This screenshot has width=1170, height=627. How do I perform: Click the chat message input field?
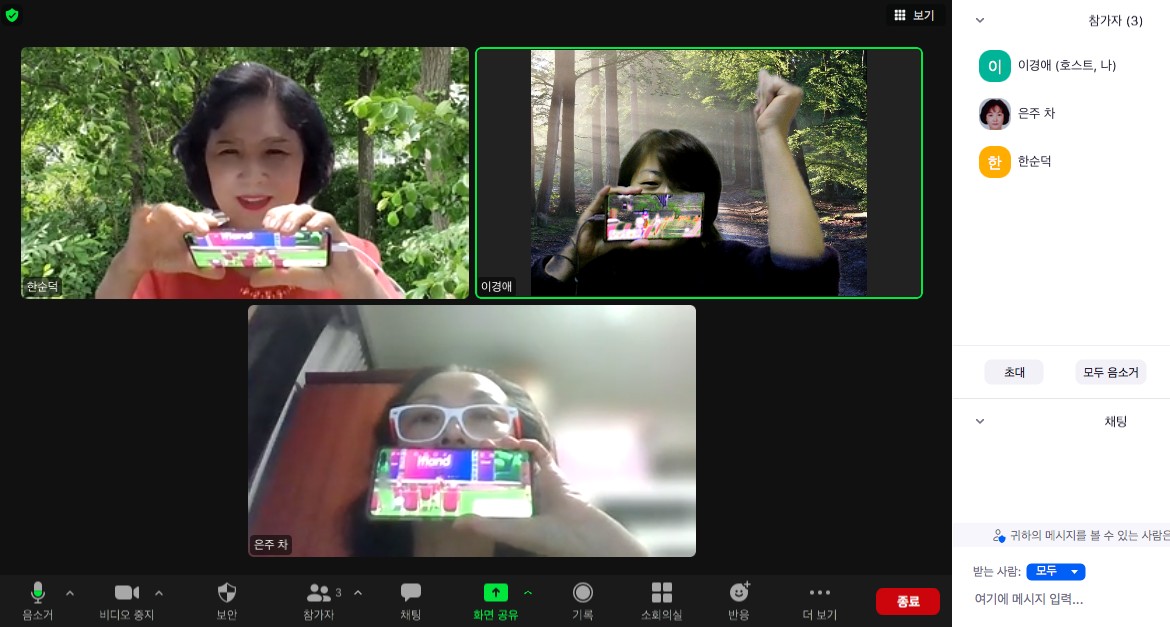point(1060,599)
